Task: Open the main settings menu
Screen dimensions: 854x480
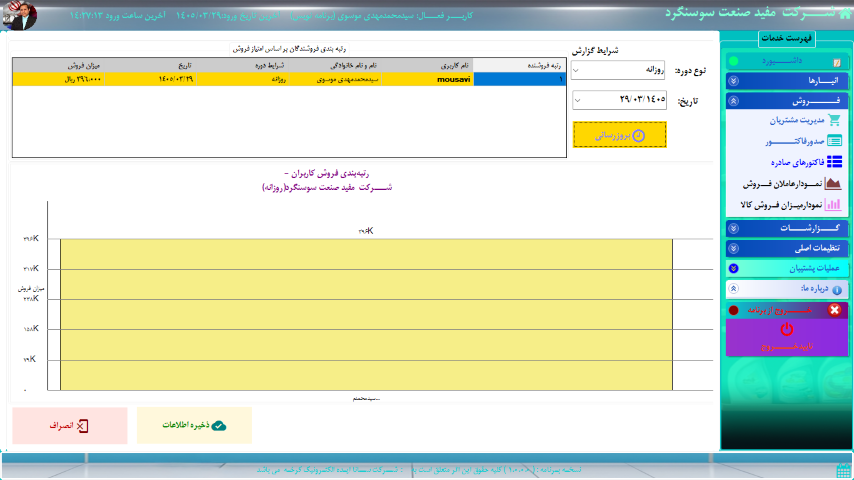Action: (786, 248)
